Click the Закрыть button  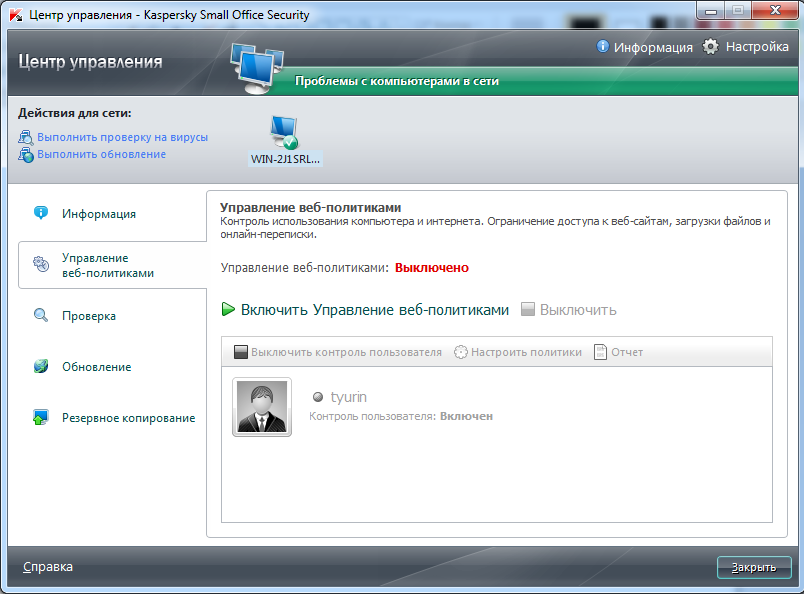[754, 567]
